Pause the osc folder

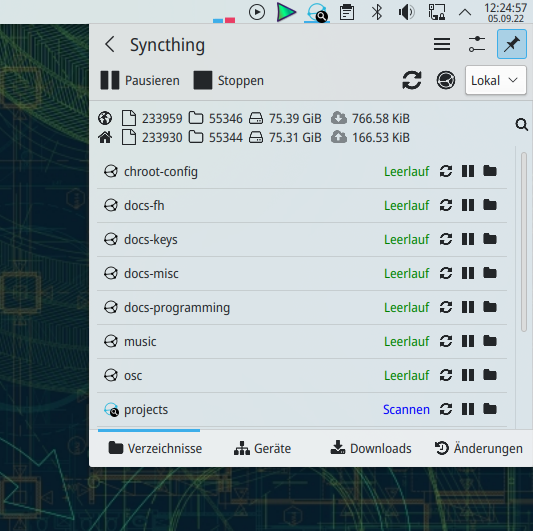pyautogui.click(x=468, y=375)
